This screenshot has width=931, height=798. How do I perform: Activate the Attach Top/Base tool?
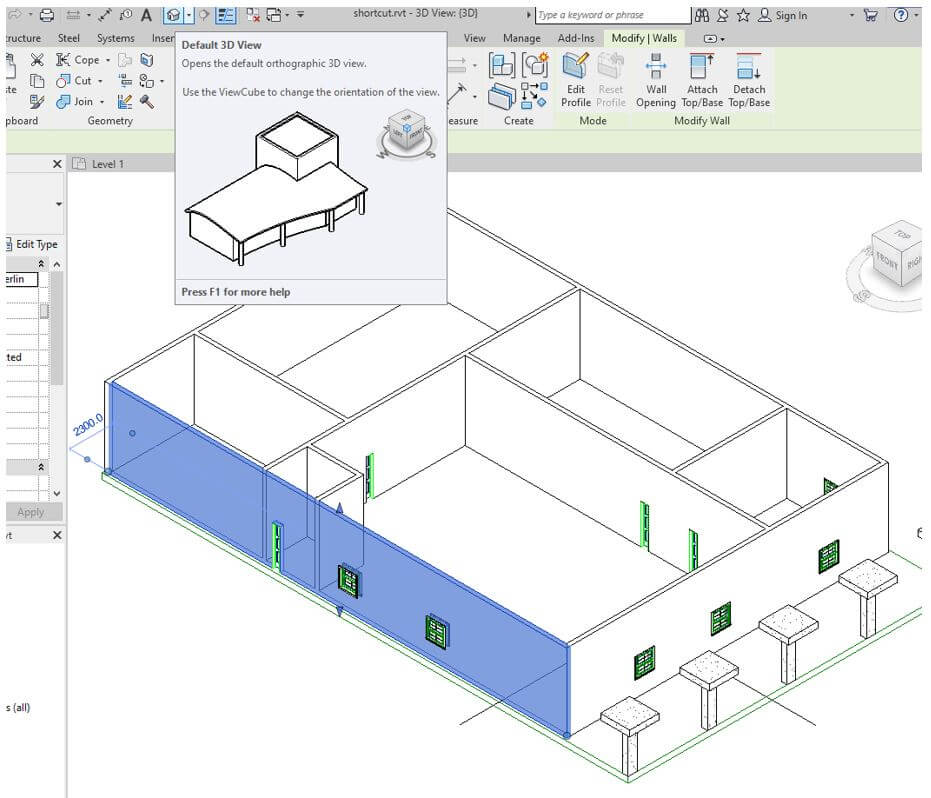[x=702, y=82]
